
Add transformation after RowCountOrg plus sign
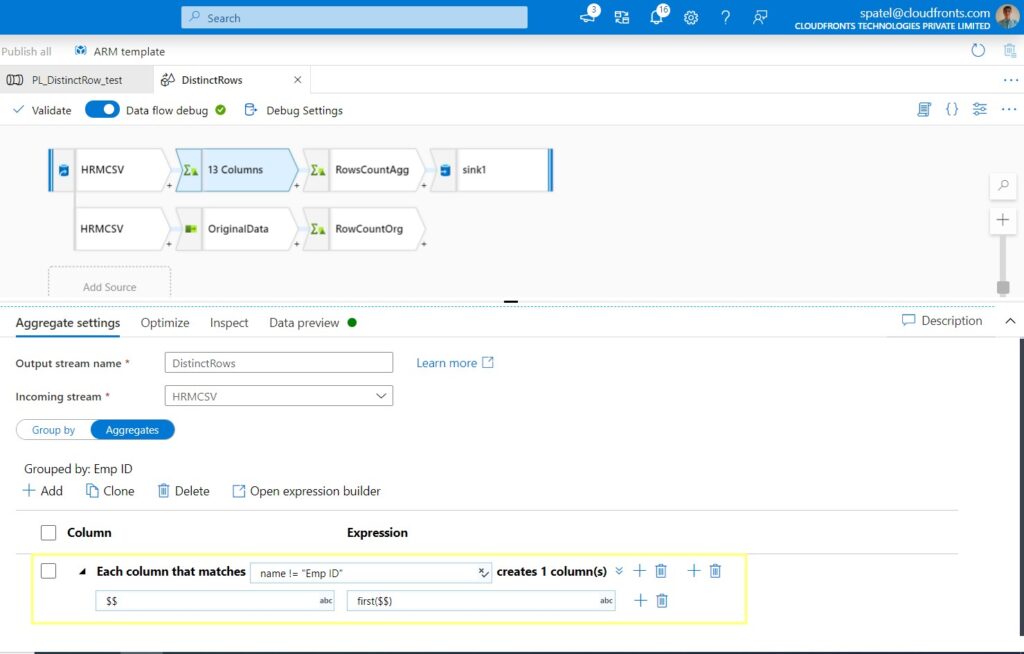(423, 244)
